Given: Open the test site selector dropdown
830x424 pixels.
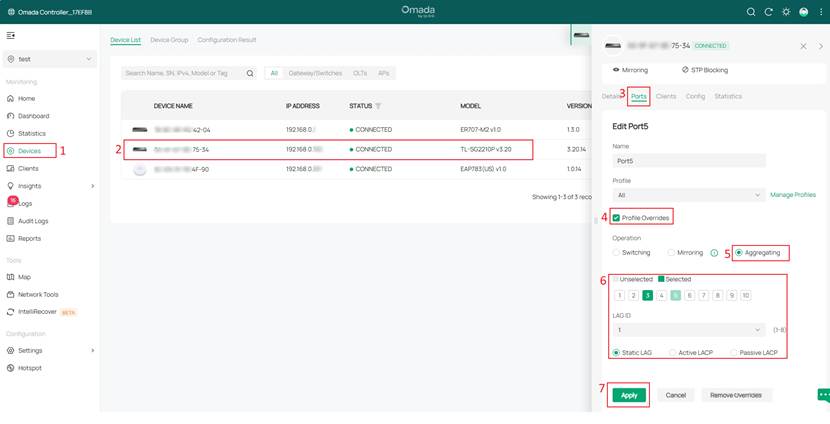Looking at the screenshot, I should [49, 59].
